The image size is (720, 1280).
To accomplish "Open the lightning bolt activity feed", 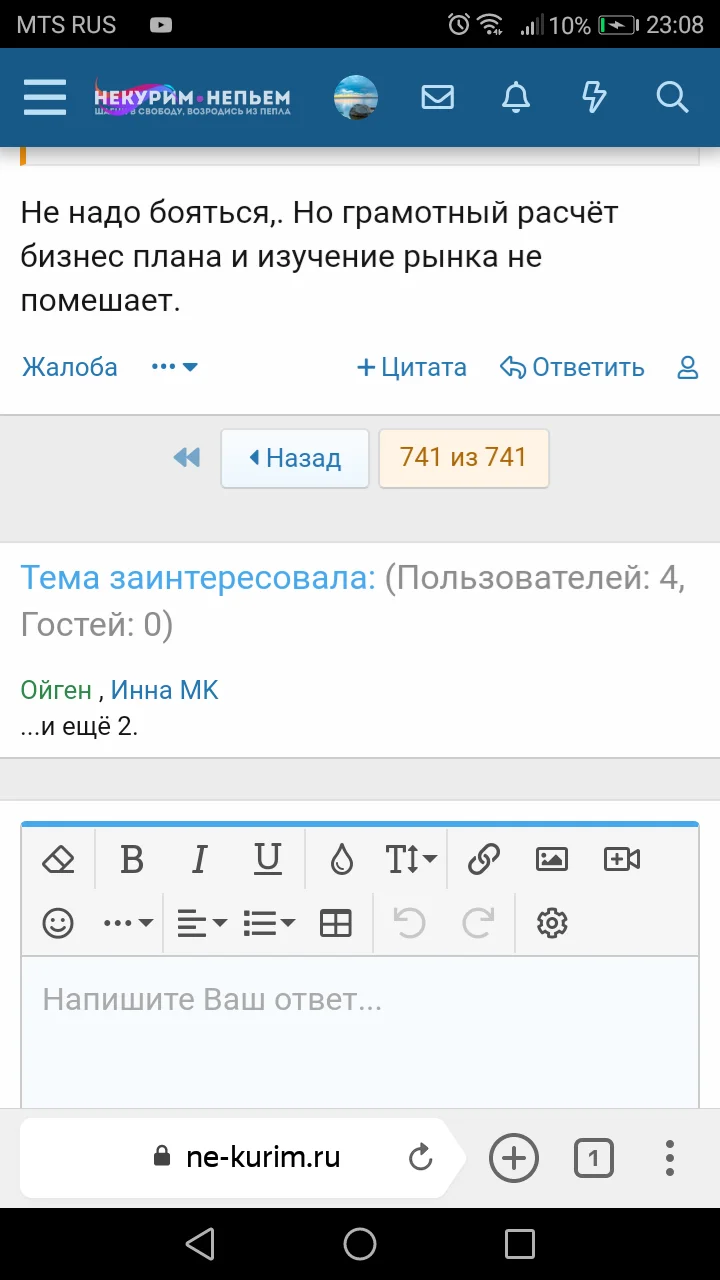I will coord(594,97).
